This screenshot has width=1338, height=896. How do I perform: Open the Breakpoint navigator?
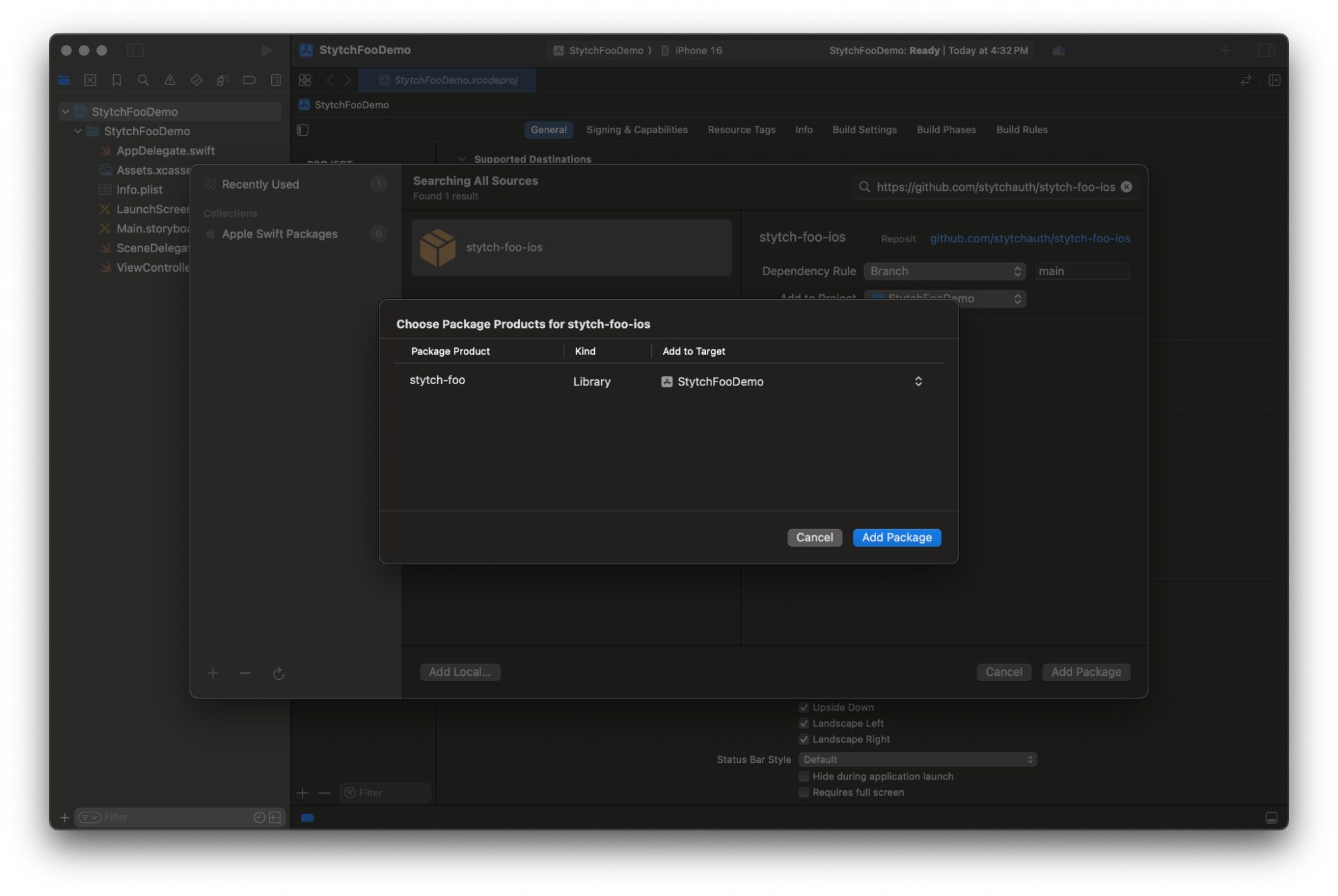point(249,80)
